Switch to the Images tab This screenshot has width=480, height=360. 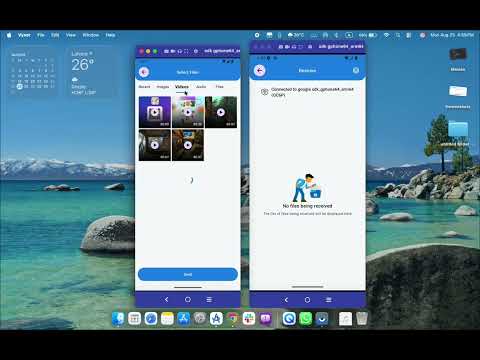pos(163,87)
